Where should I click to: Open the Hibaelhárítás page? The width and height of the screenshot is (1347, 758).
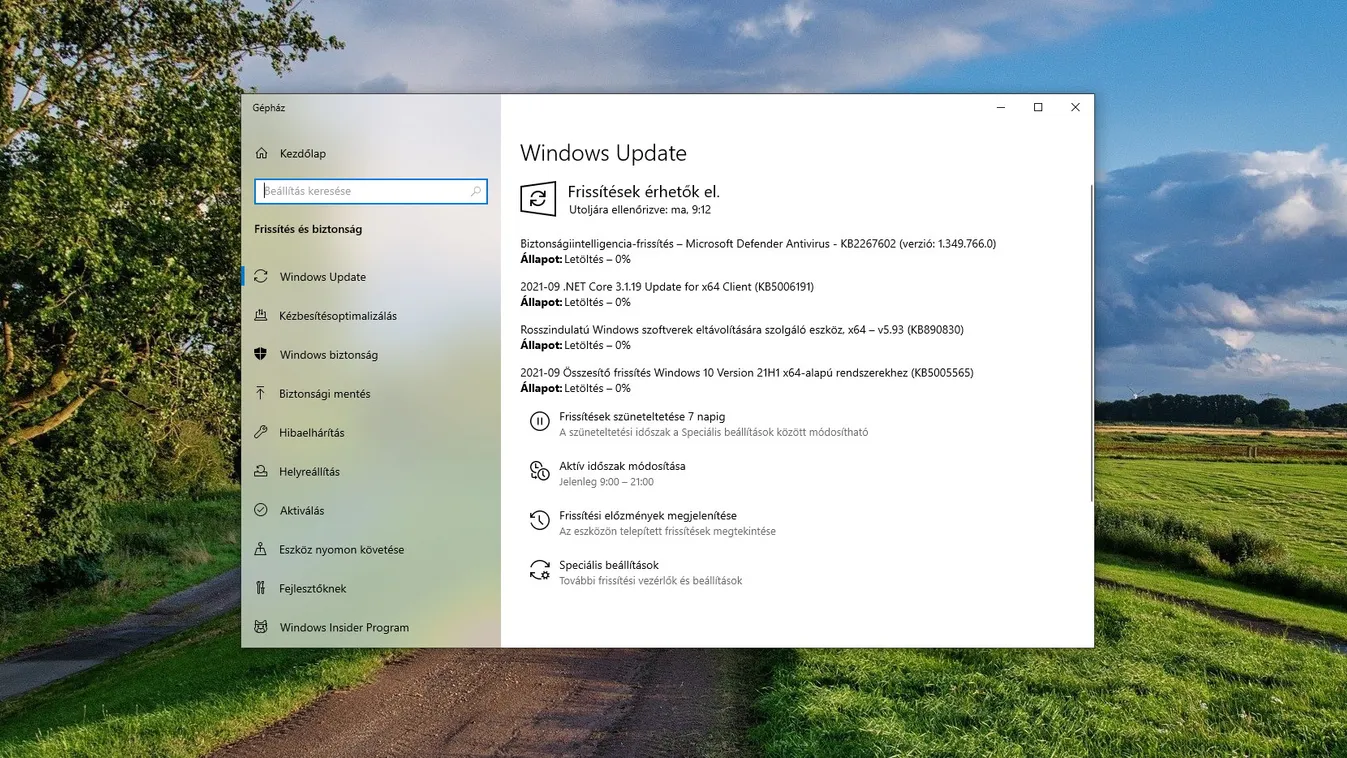[371, 432]
